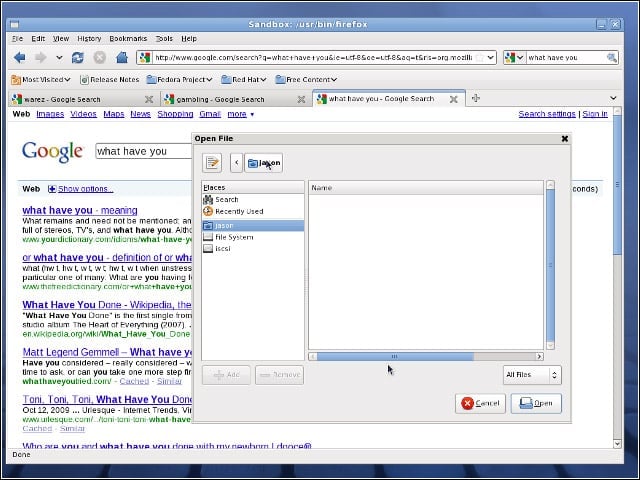The width and height of the screenshot is (640, 480).
Task: Open the History menu
Action: tap(89, 38)
